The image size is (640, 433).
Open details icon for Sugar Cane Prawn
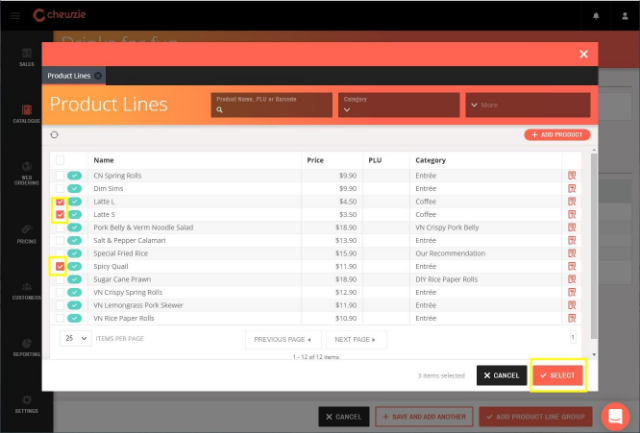[x=572, y=279]
